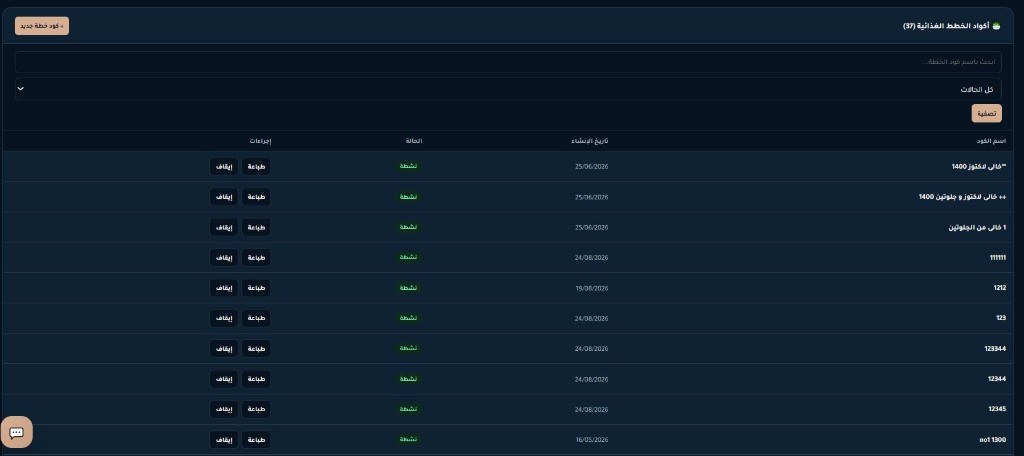Stop the '++ خالى لاكتوز و جلوتين 1400' code

[x=224, y=197]
